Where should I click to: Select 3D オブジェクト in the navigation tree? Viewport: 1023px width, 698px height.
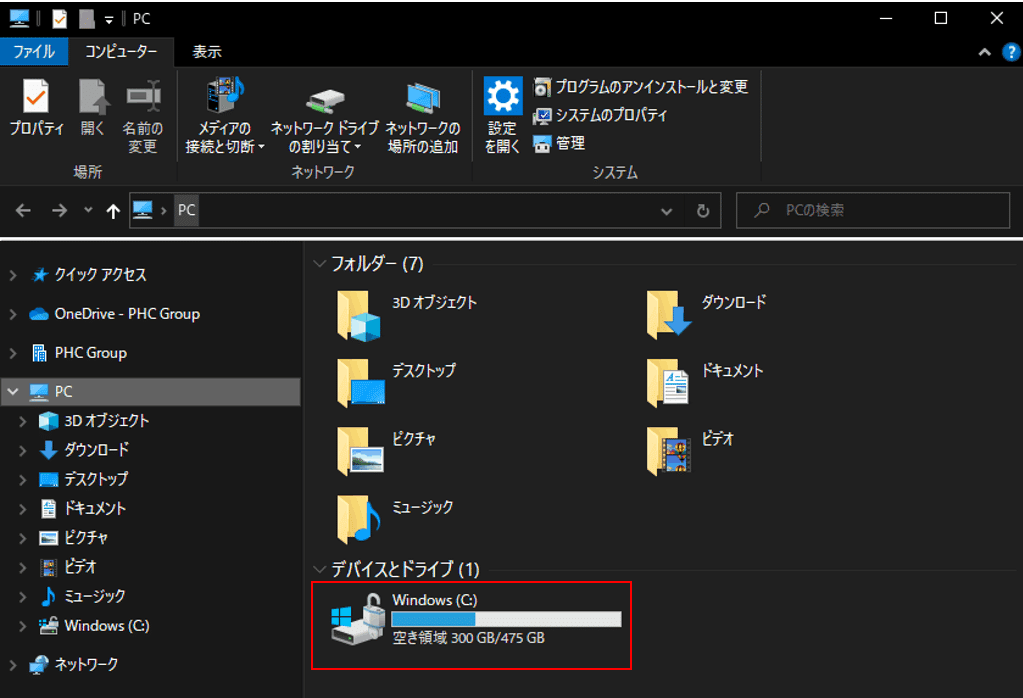tap(106, 421)
